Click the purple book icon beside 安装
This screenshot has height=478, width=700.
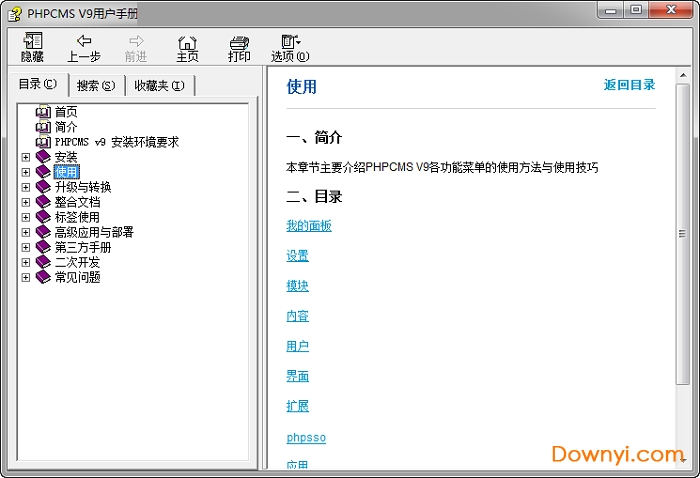coord(43,157)
